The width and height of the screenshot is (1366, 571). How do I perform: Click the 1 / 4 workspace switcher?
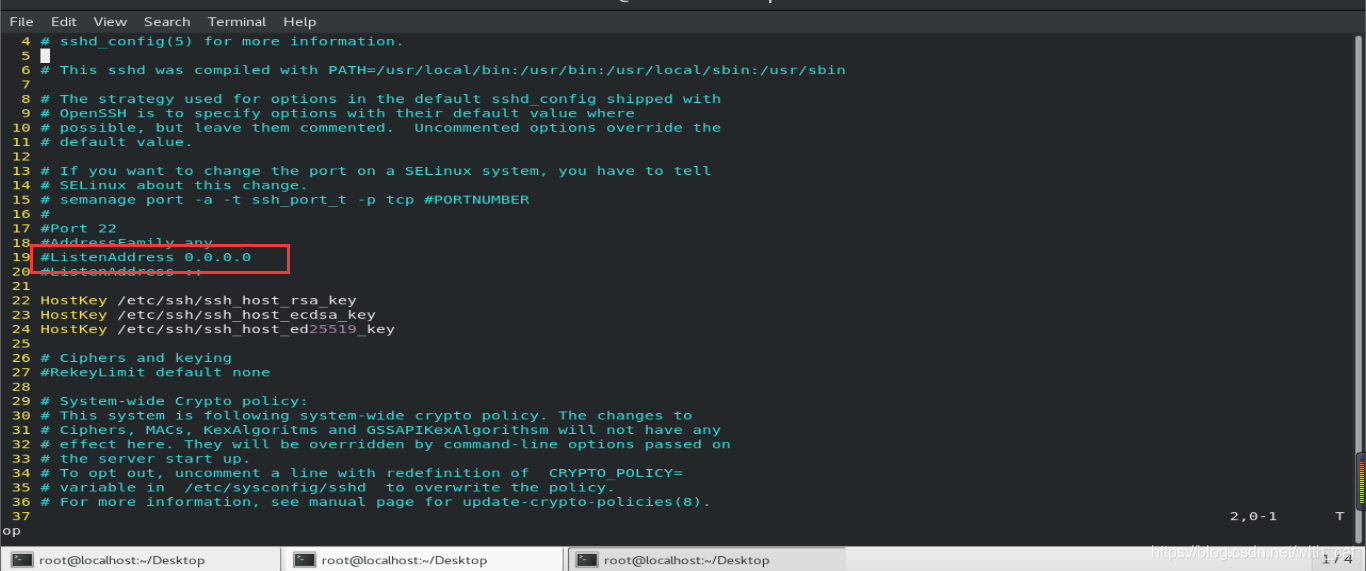tap(1336, 559)
